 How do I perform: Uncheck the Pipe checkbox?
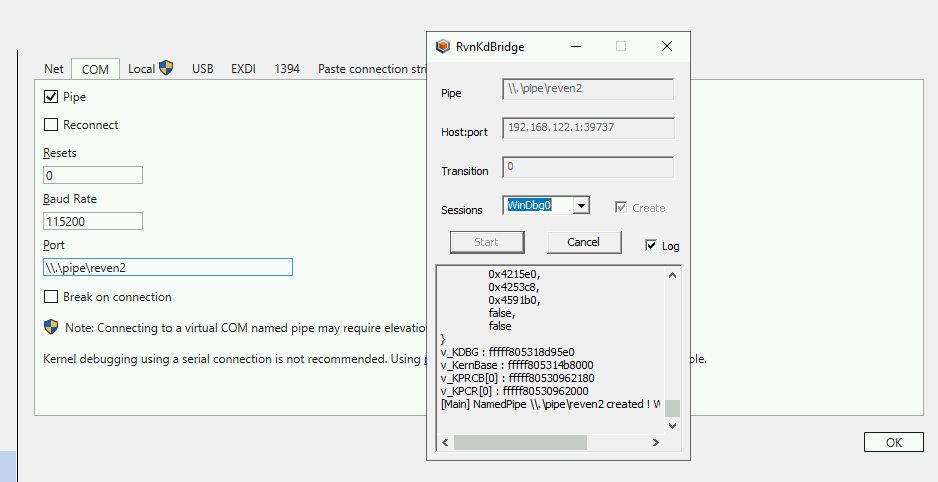tap(51, 96)
